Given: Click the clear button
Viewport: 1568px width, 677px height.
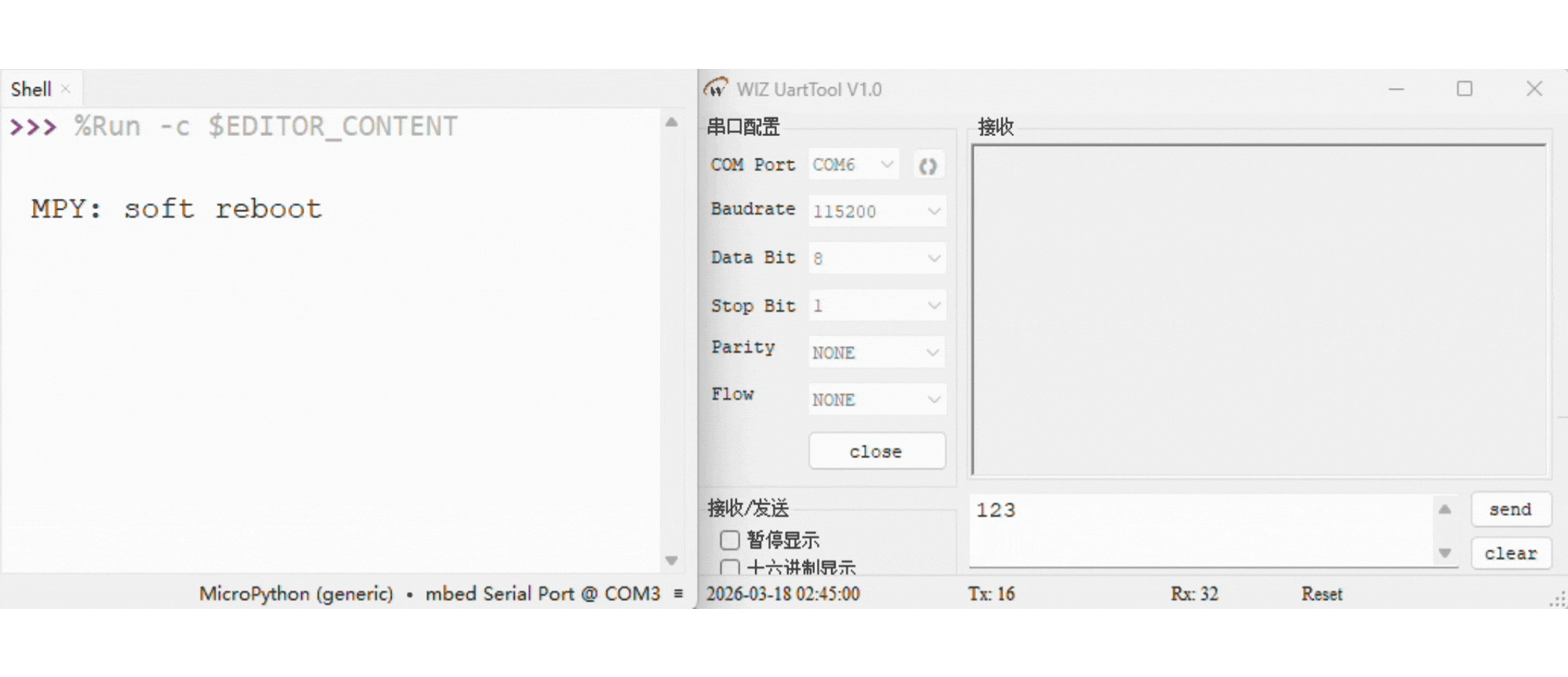Looking at the screenshot, I should [1511, 553].
